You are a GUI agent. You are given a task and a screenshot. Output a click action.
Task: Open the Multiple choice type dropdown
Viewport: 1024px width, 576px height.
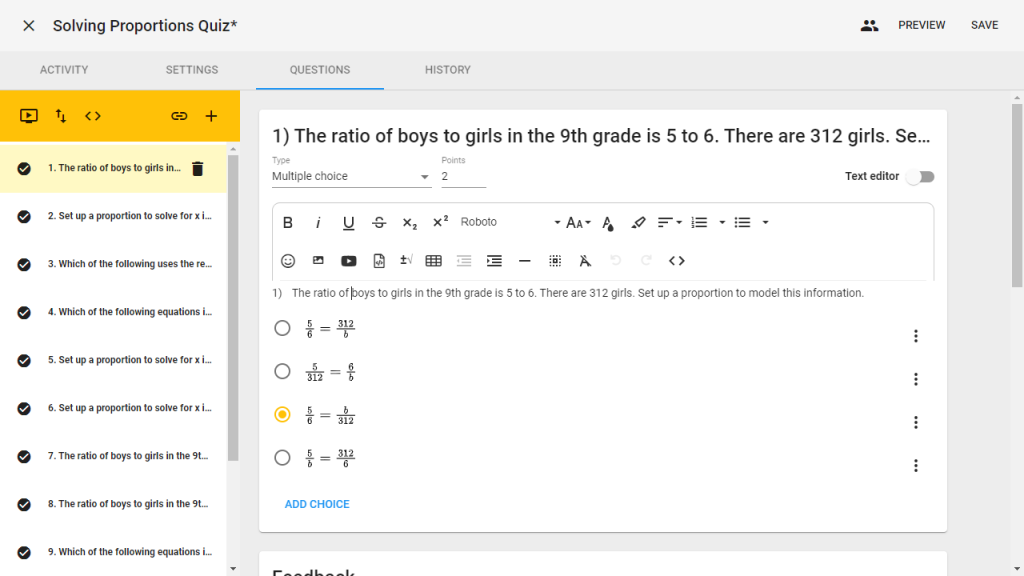(350, 177)
